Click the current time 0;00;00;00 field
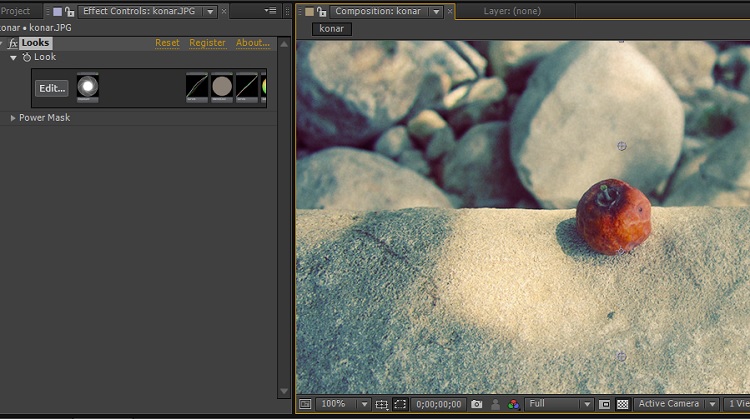Screen dimensions: 750x419 (438, 405)
